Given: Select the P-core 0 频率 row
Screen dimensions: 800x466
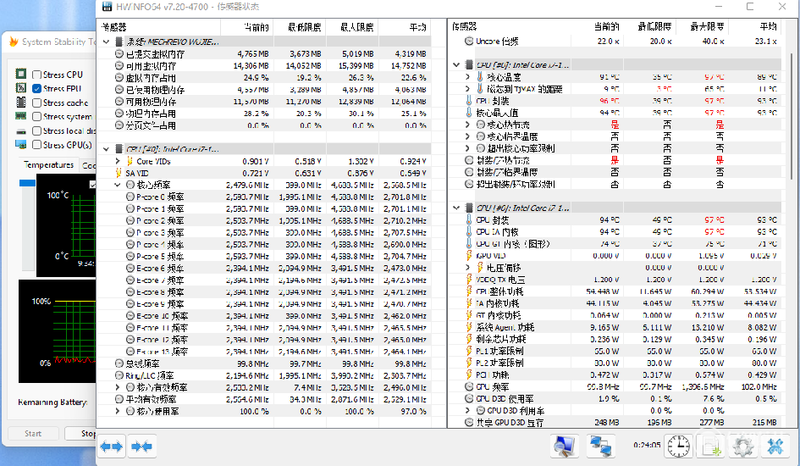Looking at the screenshot, I should tap(264, 197).
